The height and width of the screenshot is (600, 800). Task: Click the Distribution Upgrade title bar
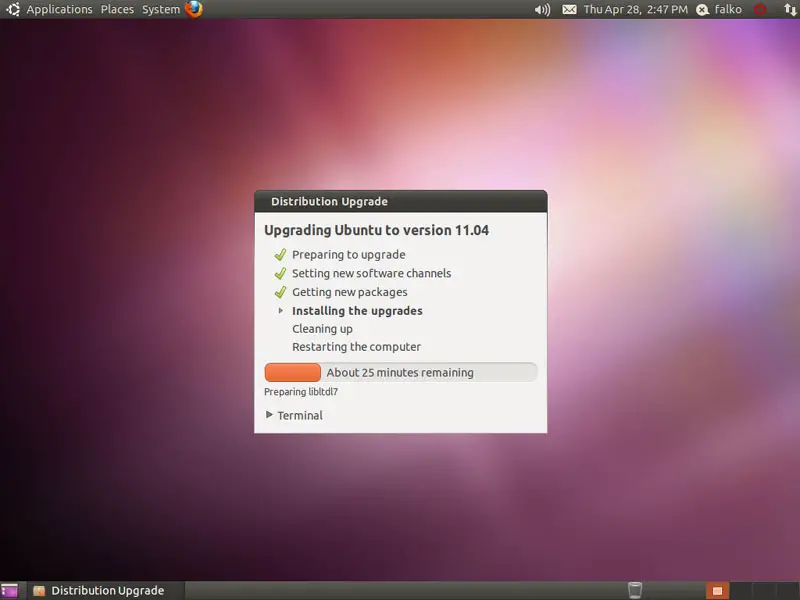point(401,202)
